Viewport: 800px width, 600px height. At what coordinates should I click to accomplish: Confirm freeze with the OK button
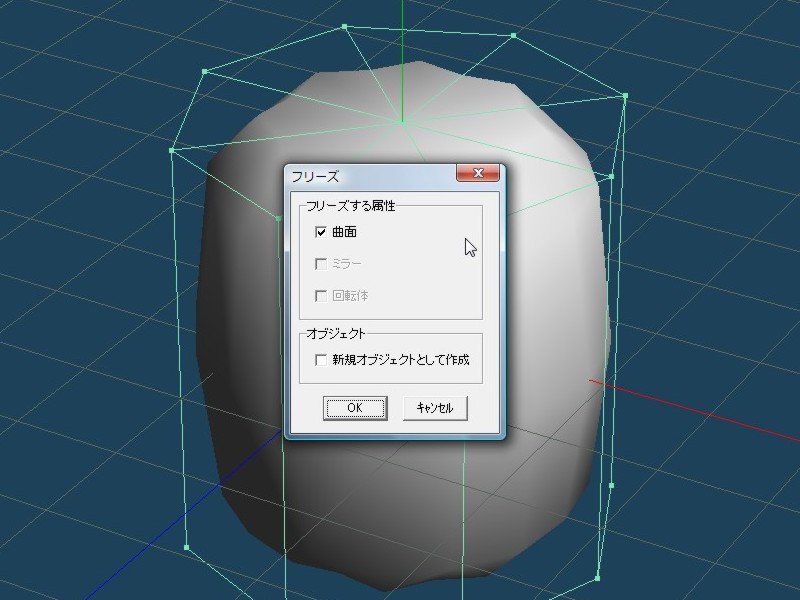tap(355, 408)
